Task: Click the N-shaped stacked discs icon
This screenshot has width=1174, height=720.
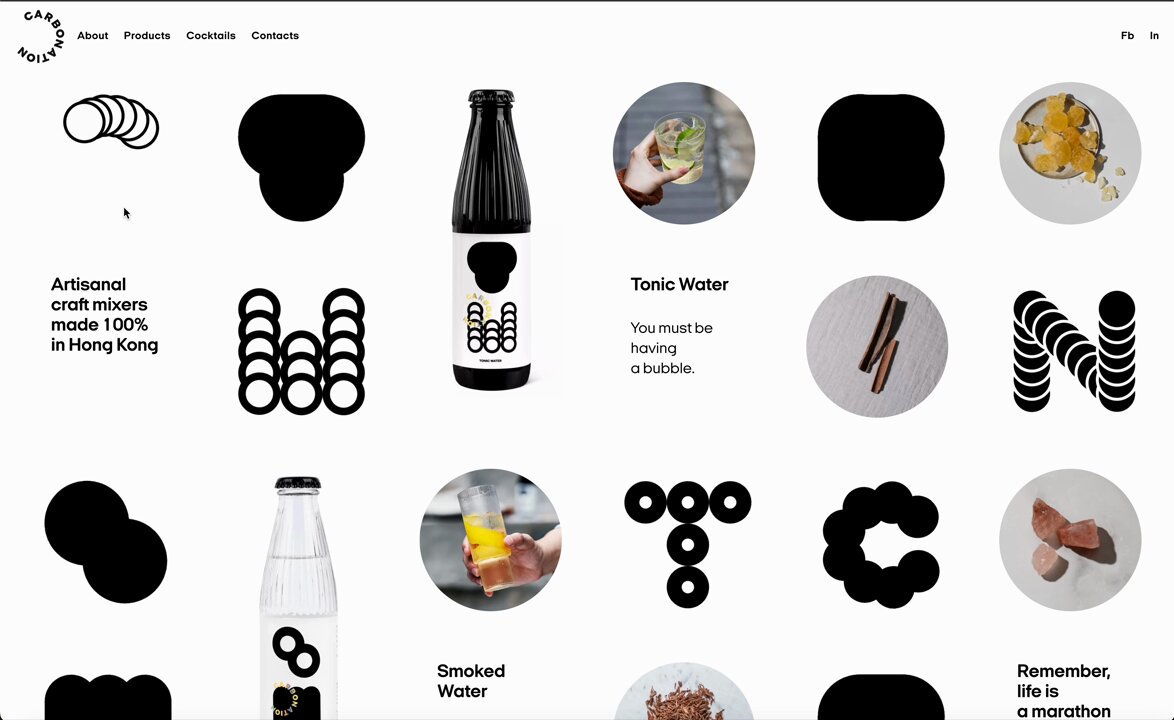Action: pos(1074,351)
